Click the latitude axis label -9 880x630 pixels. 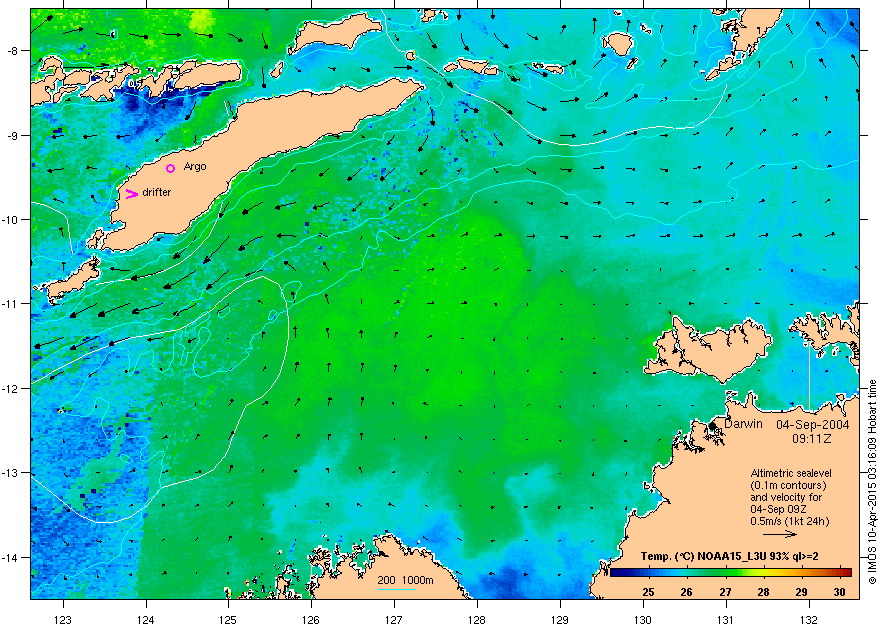(x=12, y=135)
